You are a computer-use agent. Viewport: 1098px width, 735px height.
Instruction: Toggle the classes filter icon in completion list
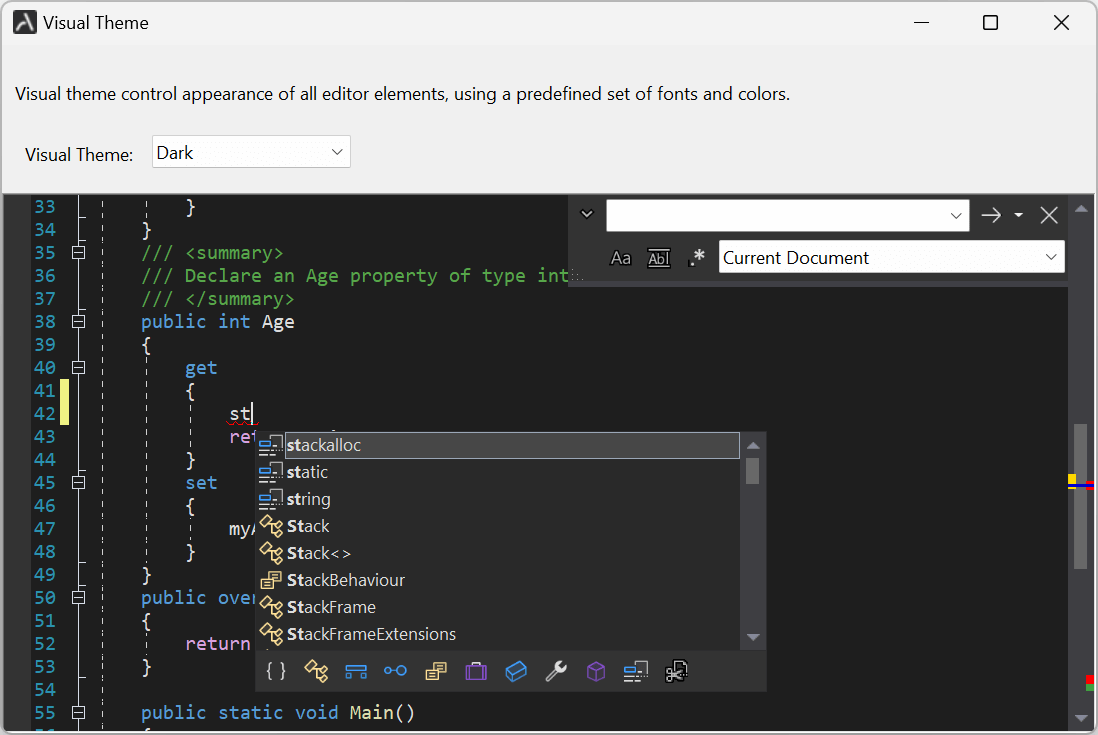coord(316,671)
